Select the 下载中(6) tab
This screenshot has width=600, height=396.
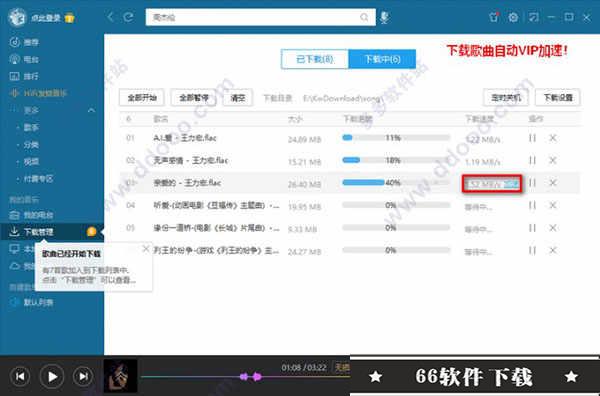click(382, 59)
